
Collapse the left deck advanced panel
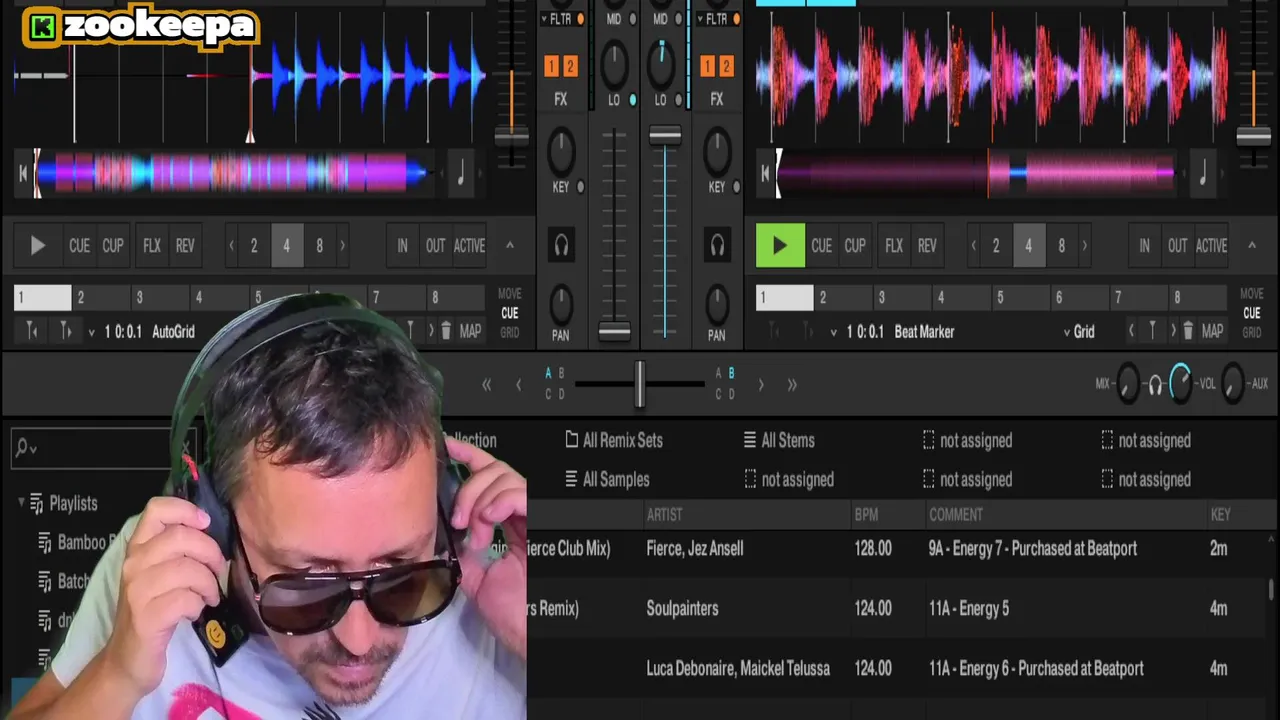[x=509, y=246]
